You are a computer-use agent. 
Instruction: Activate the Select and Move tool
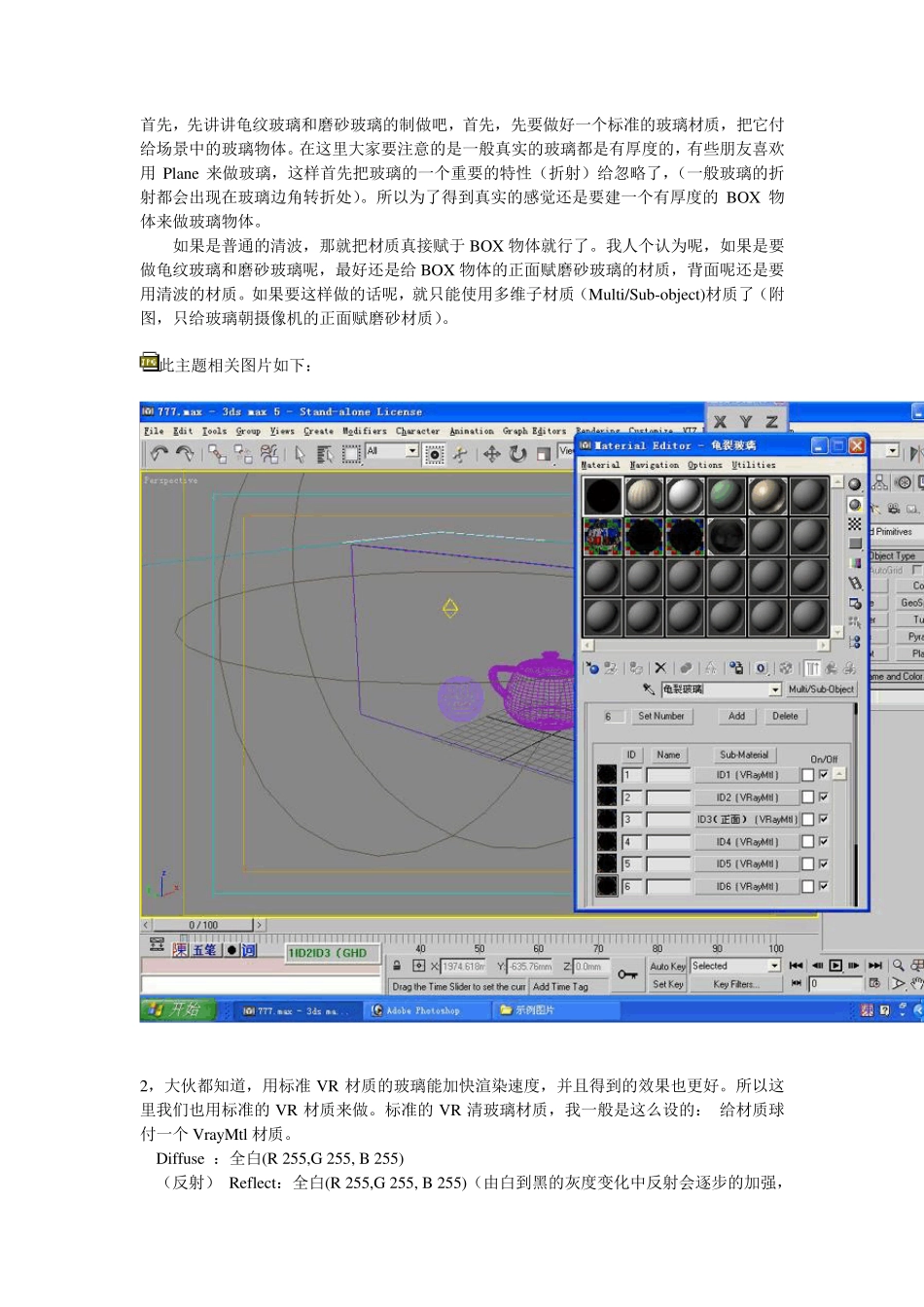click(492, 453)
